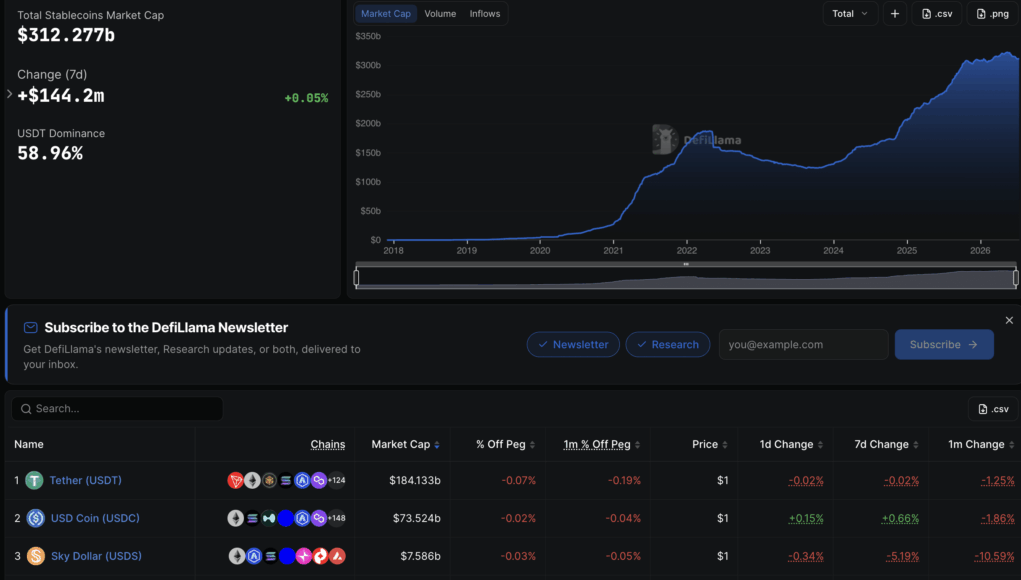Toggle the Newsletter subscription option

(x=573, y=344)
